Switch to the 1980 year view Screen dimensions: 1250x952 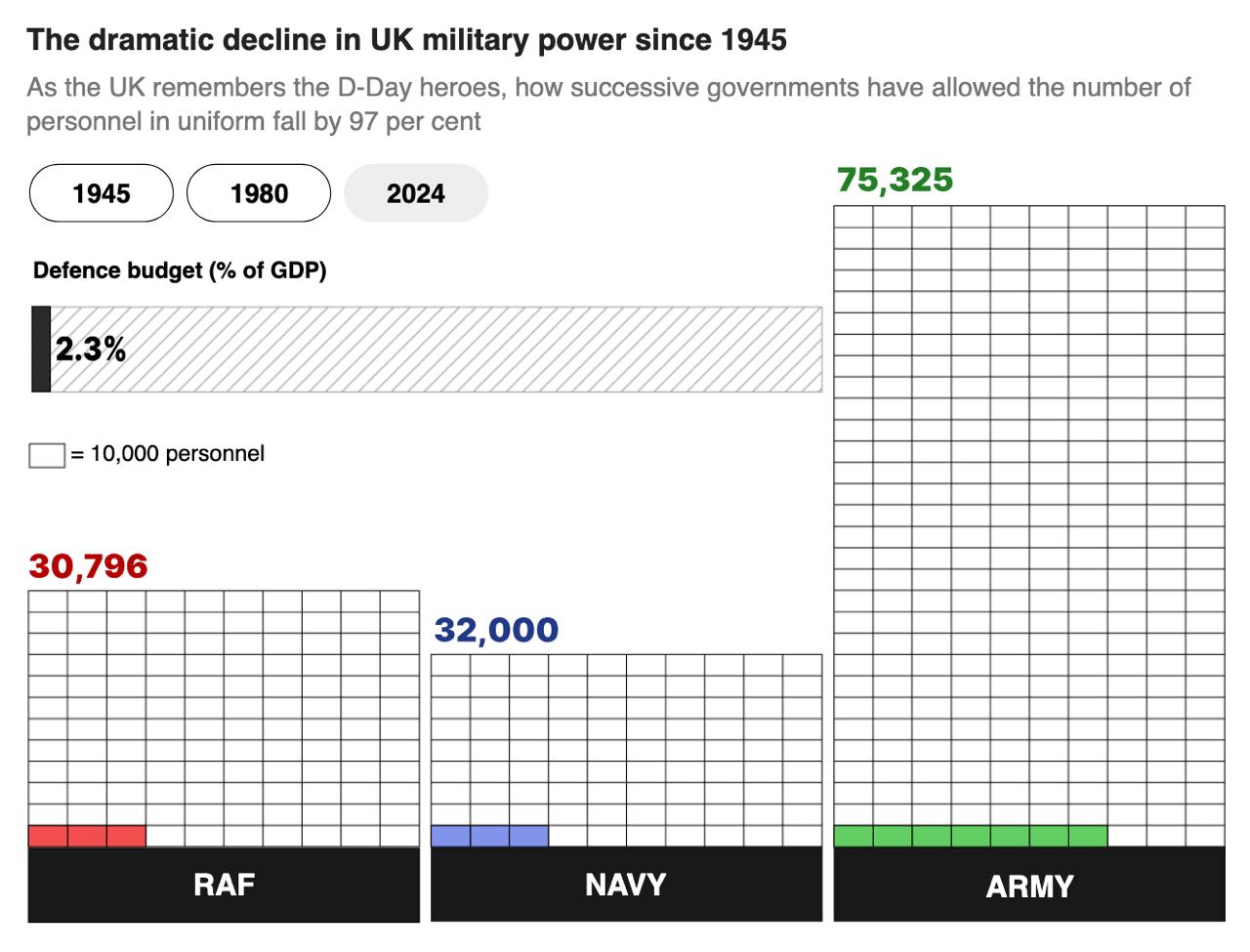click(x=259, y=193)
